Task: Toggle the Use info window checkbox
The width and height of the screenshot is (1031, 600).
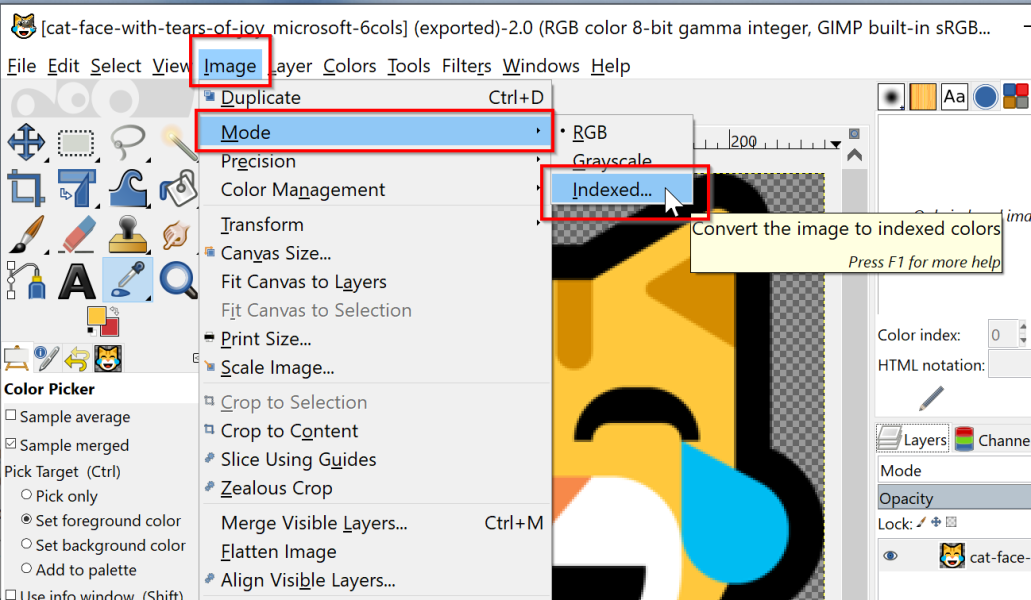Action: click(11, 595)
